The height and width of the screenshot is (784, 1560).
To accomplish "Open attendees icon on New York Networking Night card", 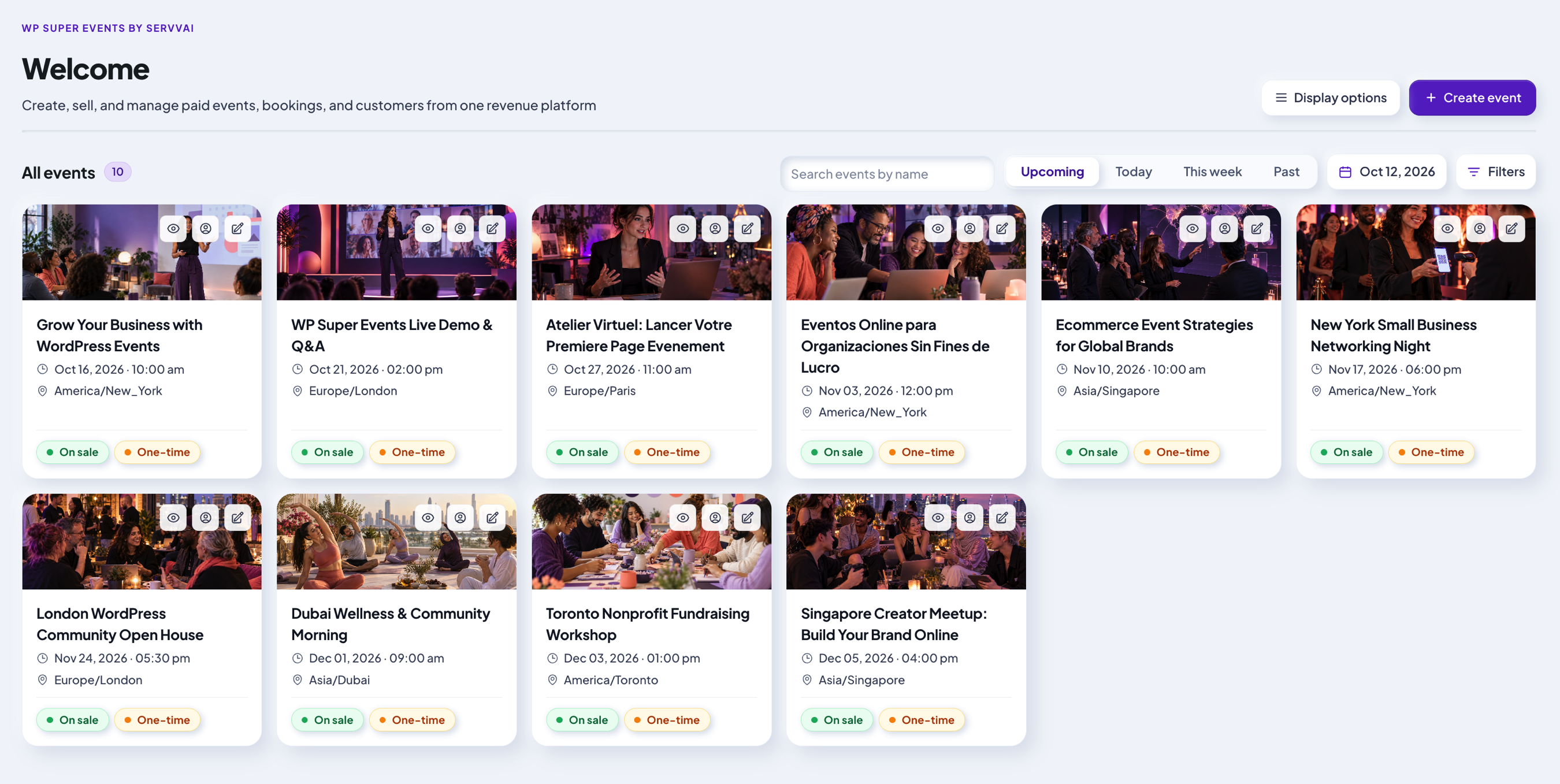I will (x=1480, y=229).
